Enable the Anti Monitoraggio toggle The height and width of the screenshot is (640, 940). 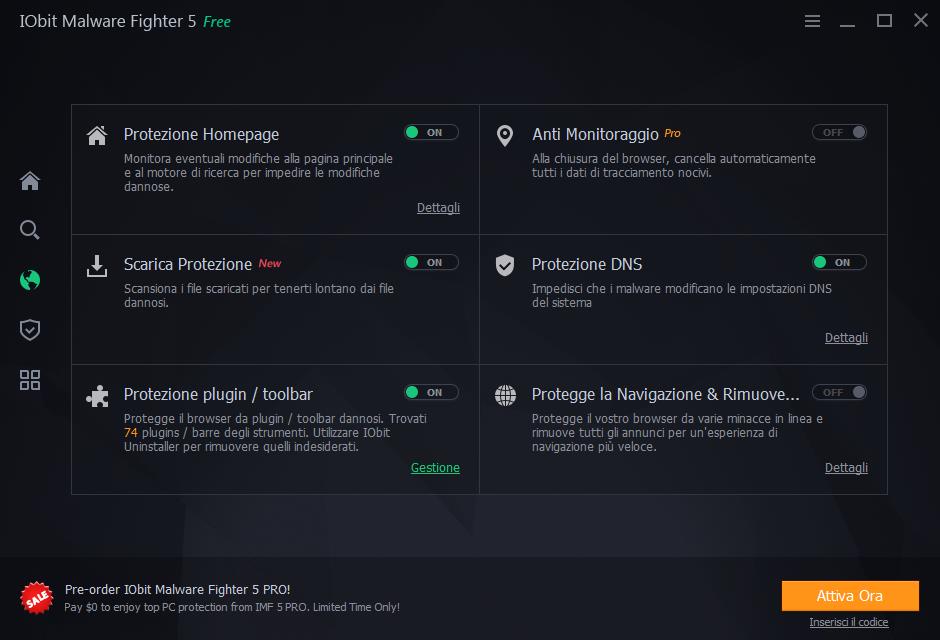(839, 132)
